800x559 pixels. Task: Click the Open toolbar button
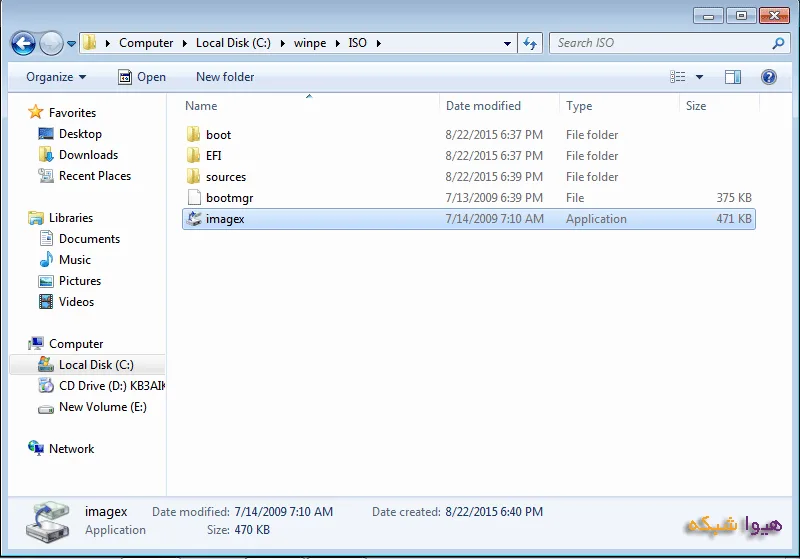(142, 77)
